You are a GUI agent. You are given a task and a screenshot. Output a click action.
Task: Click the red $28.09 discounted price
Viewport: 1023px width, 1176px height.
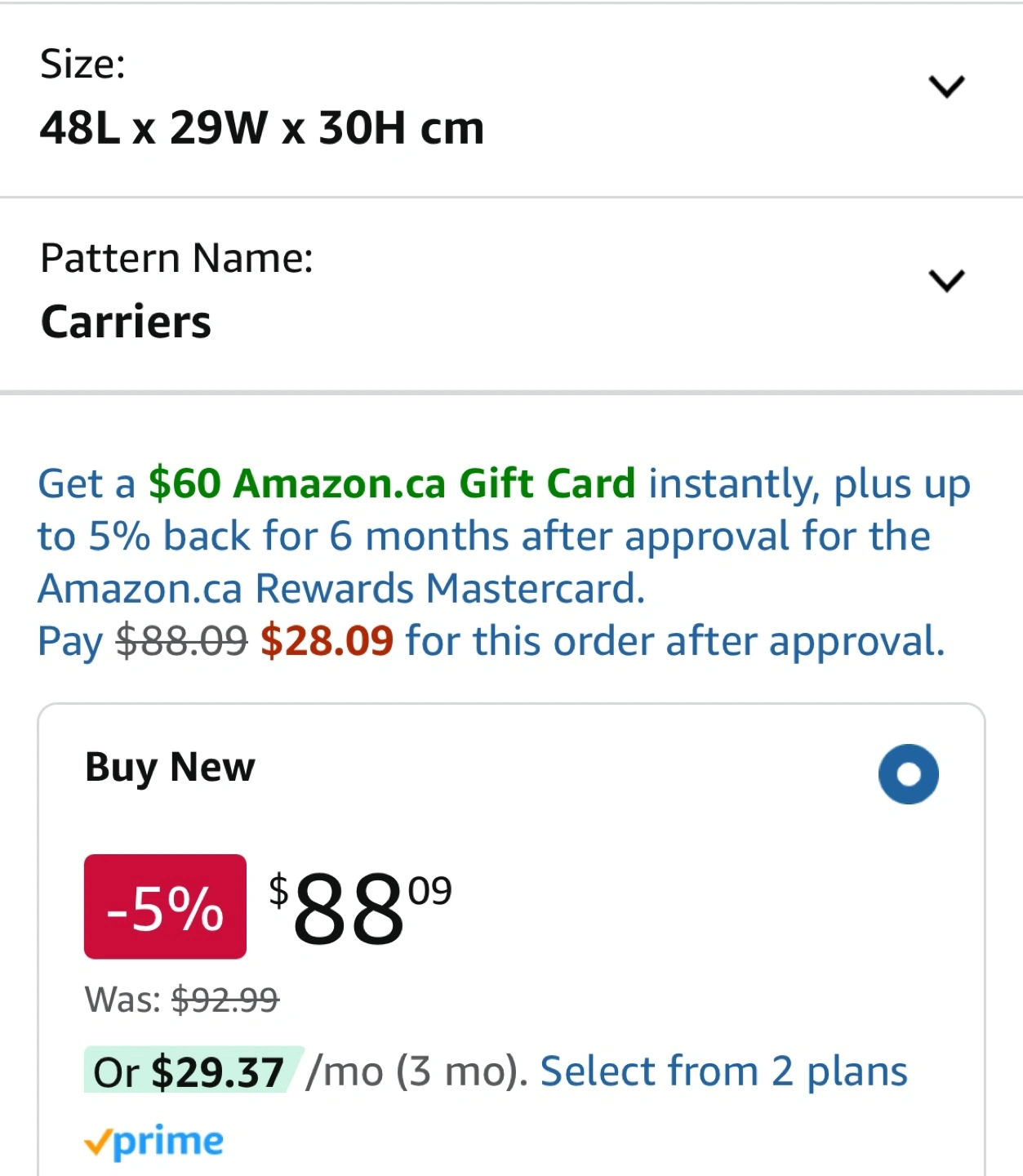click(x=327, y=640)
